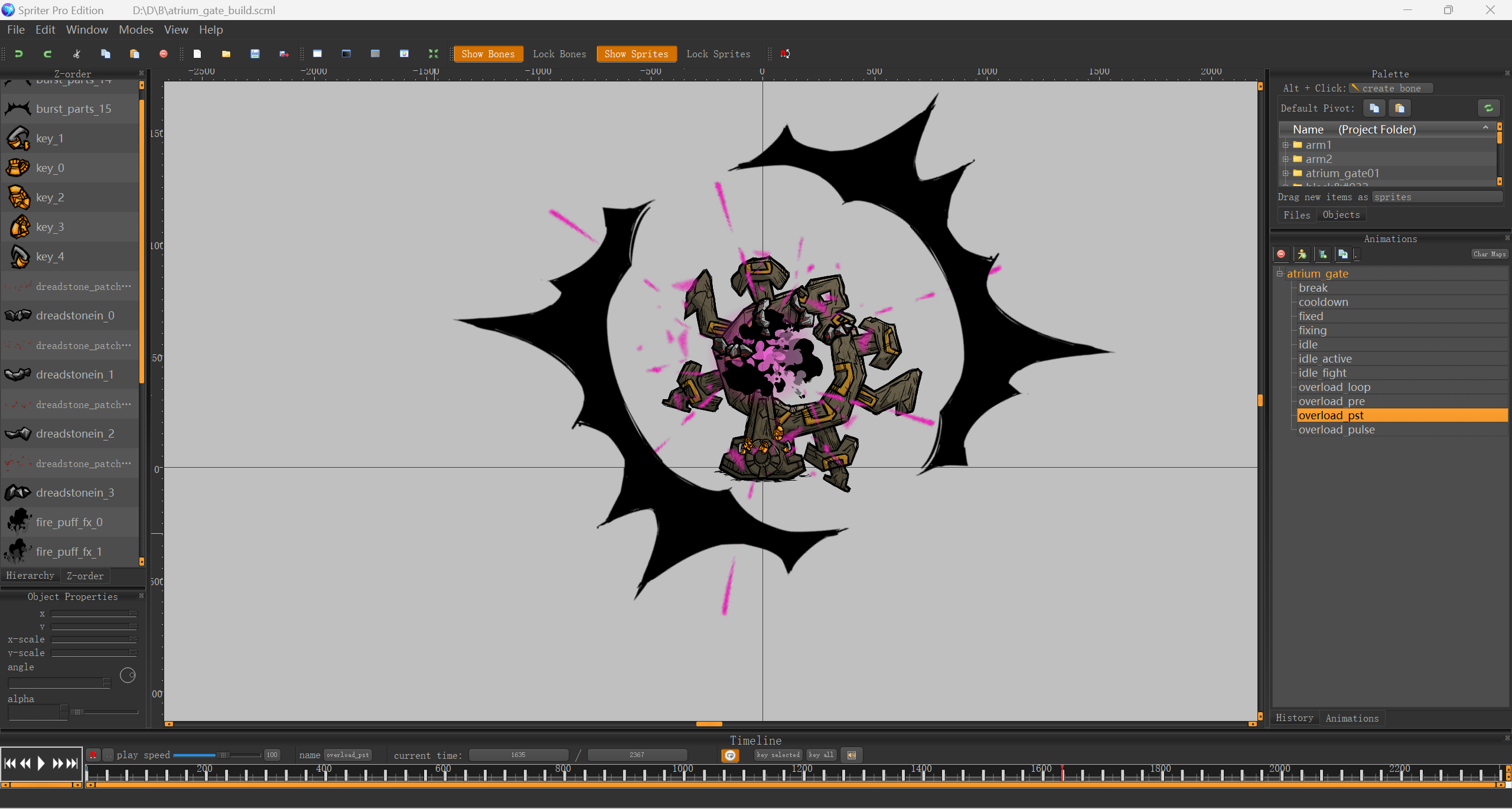Open the Modes menu
Screen dimensions: 1512x809
pos(136,30)
